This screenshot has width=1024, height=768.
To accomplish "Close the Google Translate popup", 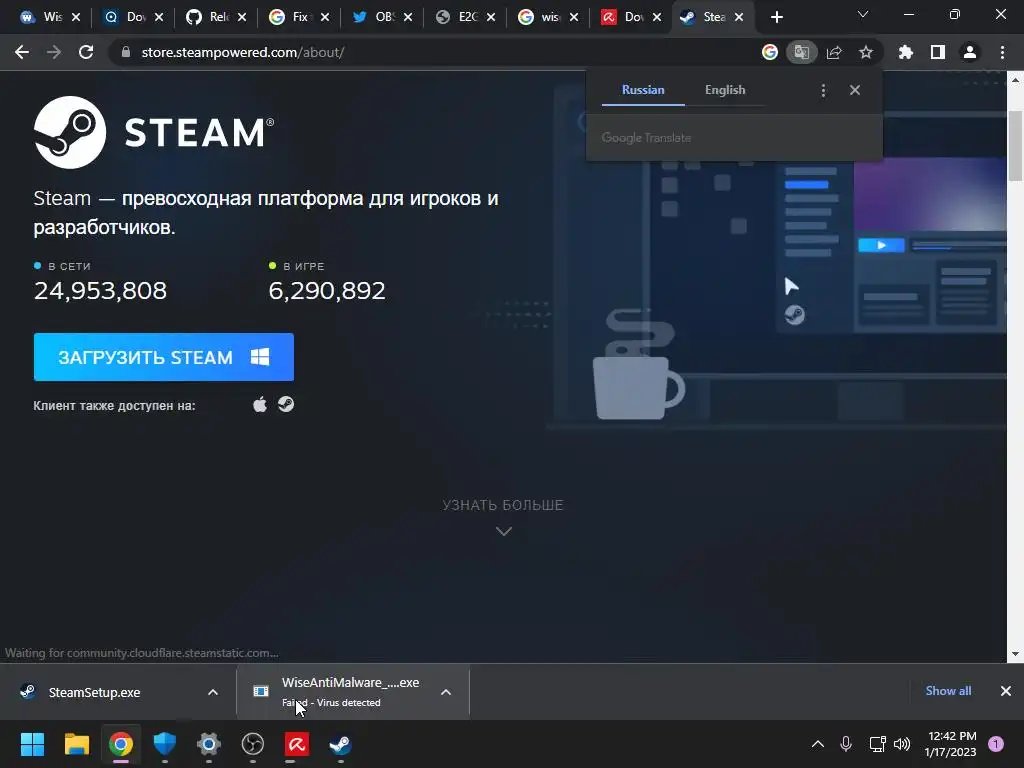I will (855, 90).
